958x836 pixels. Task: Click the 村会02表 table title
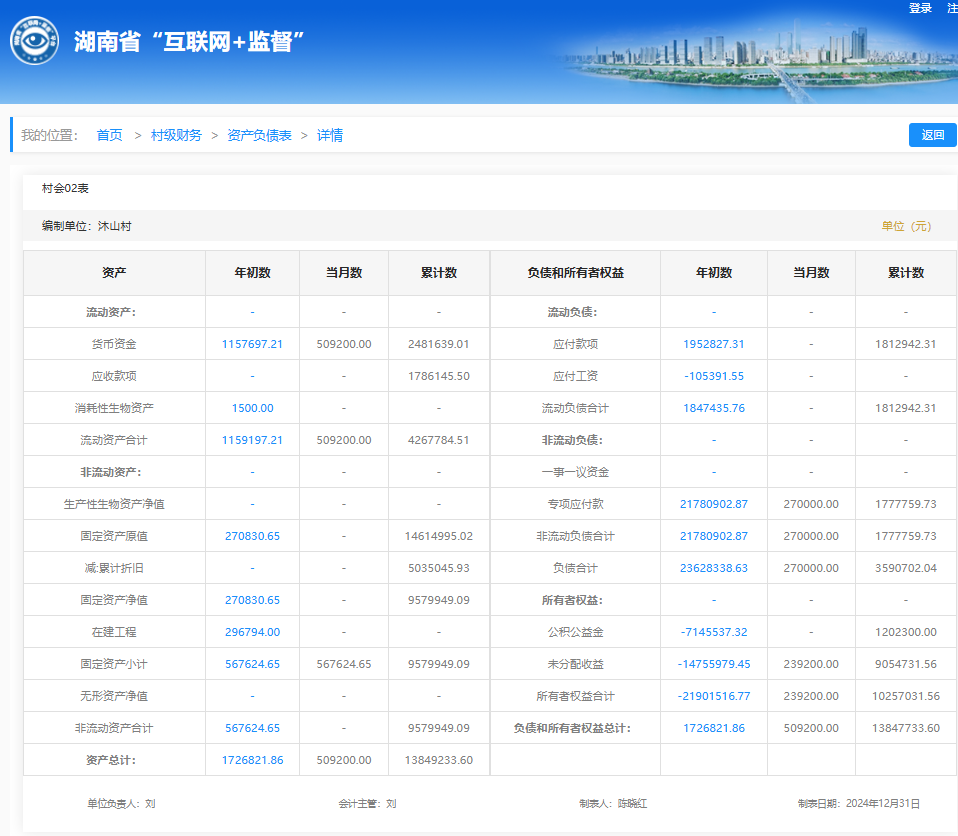pos(65,188)
